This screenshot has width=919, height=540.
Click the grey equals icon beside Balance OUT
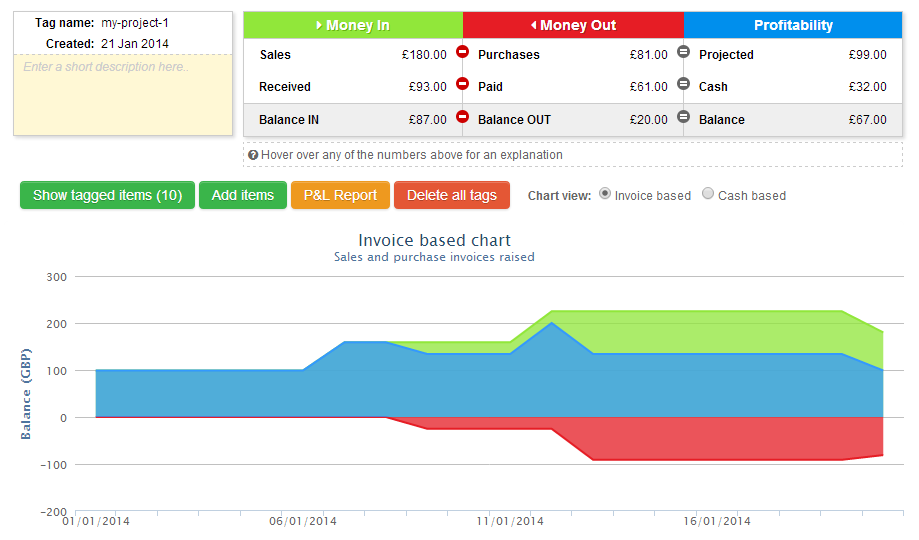pos(683,117)
